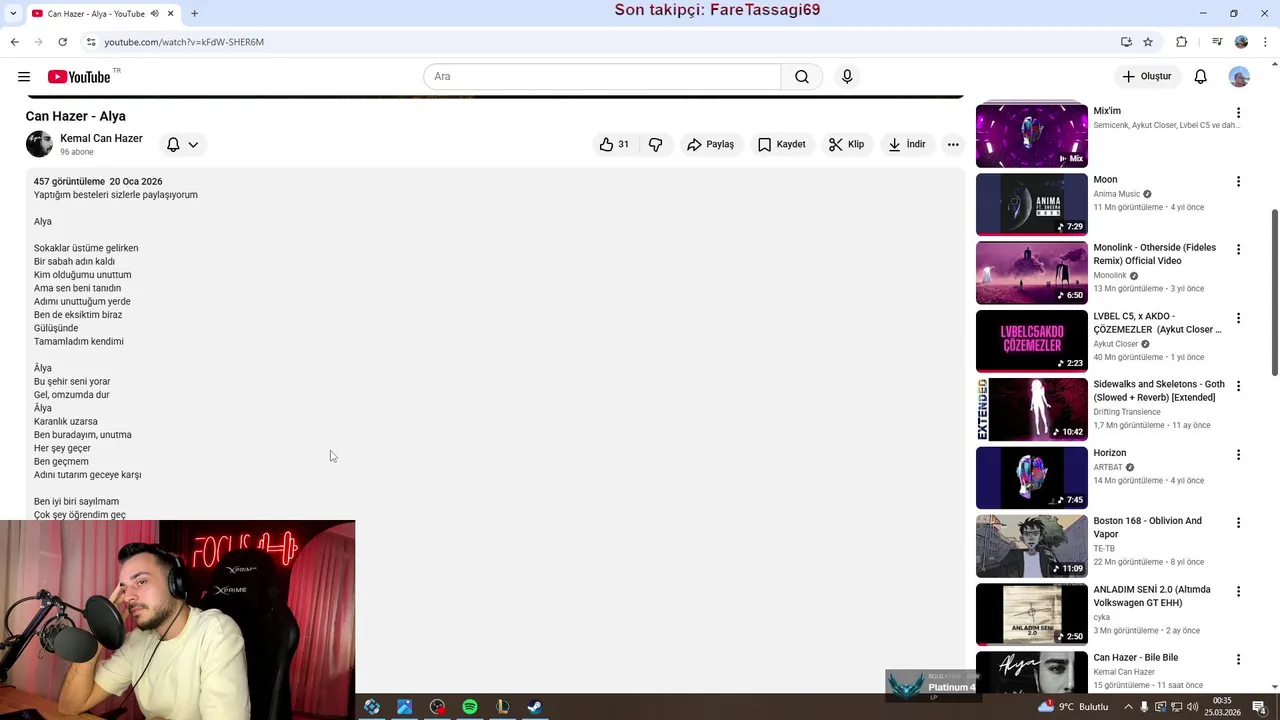Viewport: 1280px width, 720px height.
Task: Go back in browser history
Action: click(x=14, y=42)
